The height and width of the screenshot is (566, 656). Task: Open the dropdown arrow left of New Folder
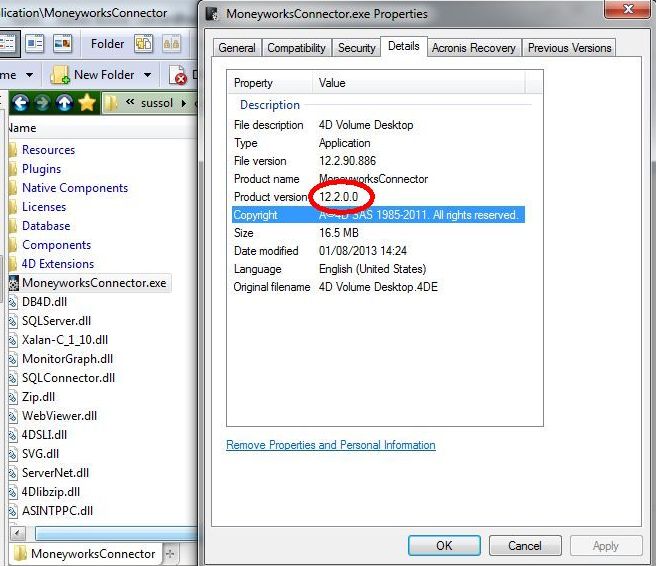tap(29, 75)
